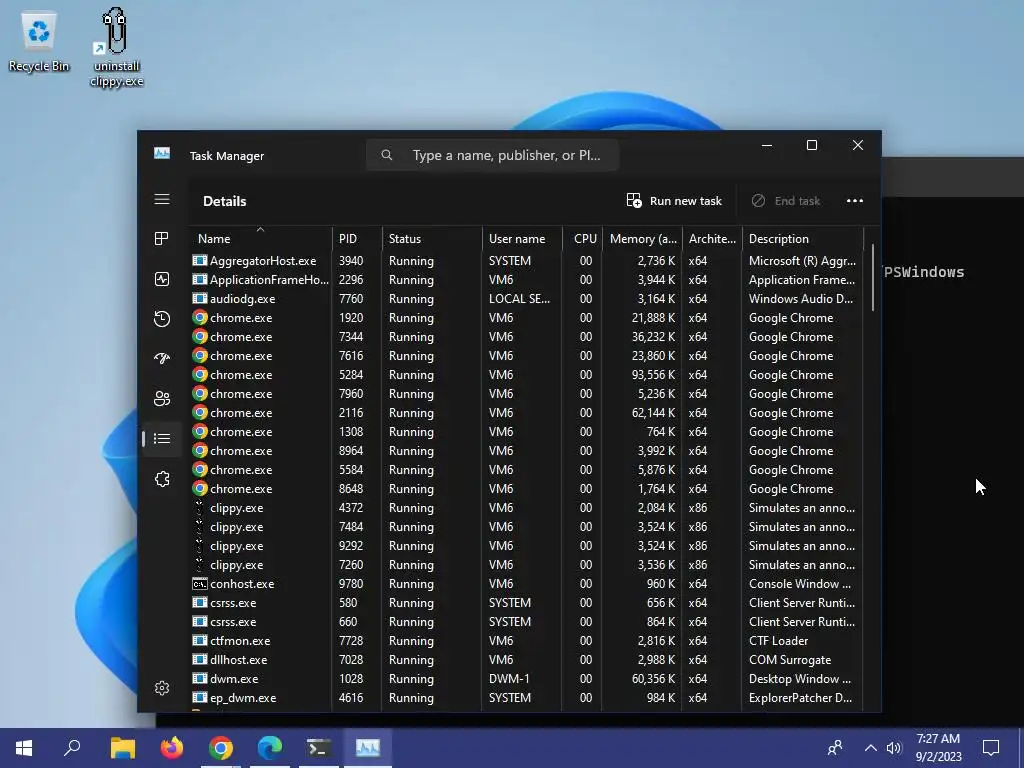The image size is (1024, 768).
Task: Open Microsoft Edge from the taskbar
Action: pyautogui.click(x=270, y=748)
